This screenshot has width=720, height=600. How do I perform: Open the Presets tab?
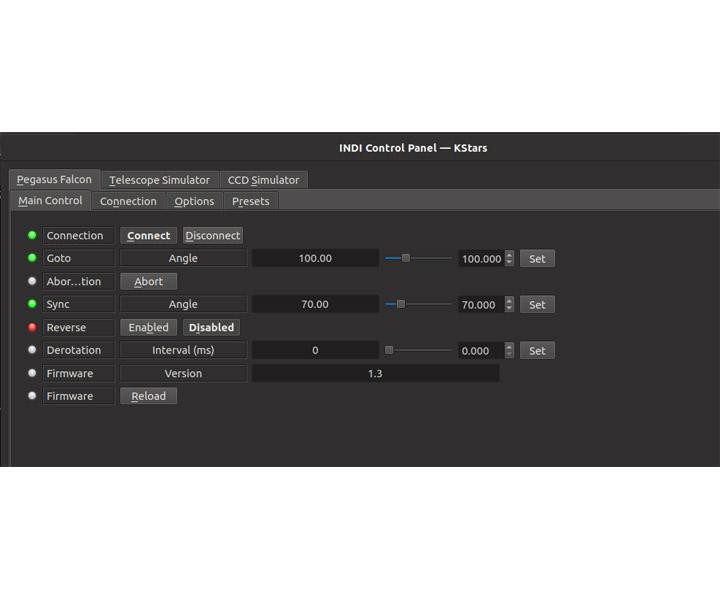coord(250,201)
